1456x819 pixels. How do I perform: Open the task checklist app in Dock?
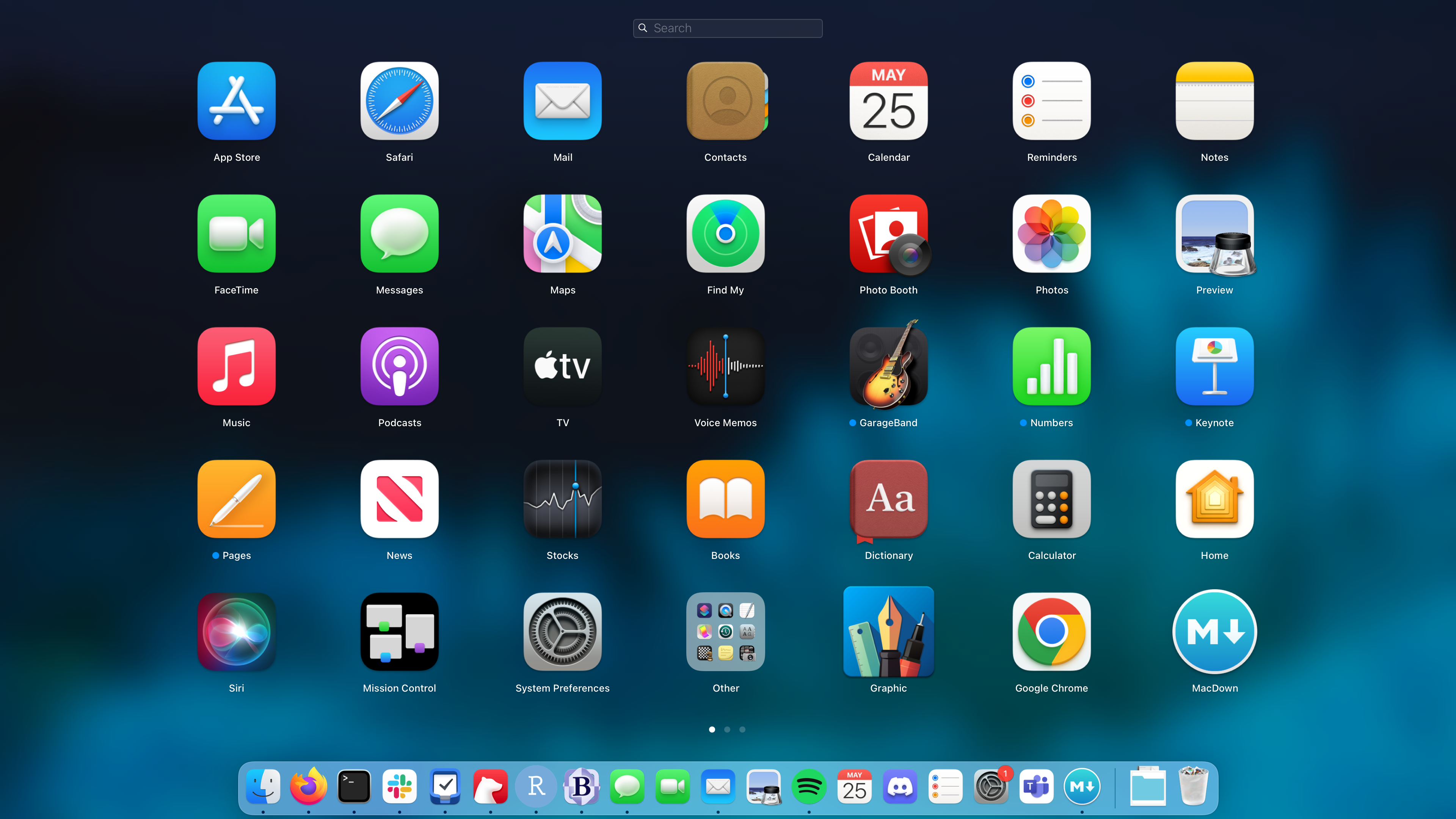point(445,786)
